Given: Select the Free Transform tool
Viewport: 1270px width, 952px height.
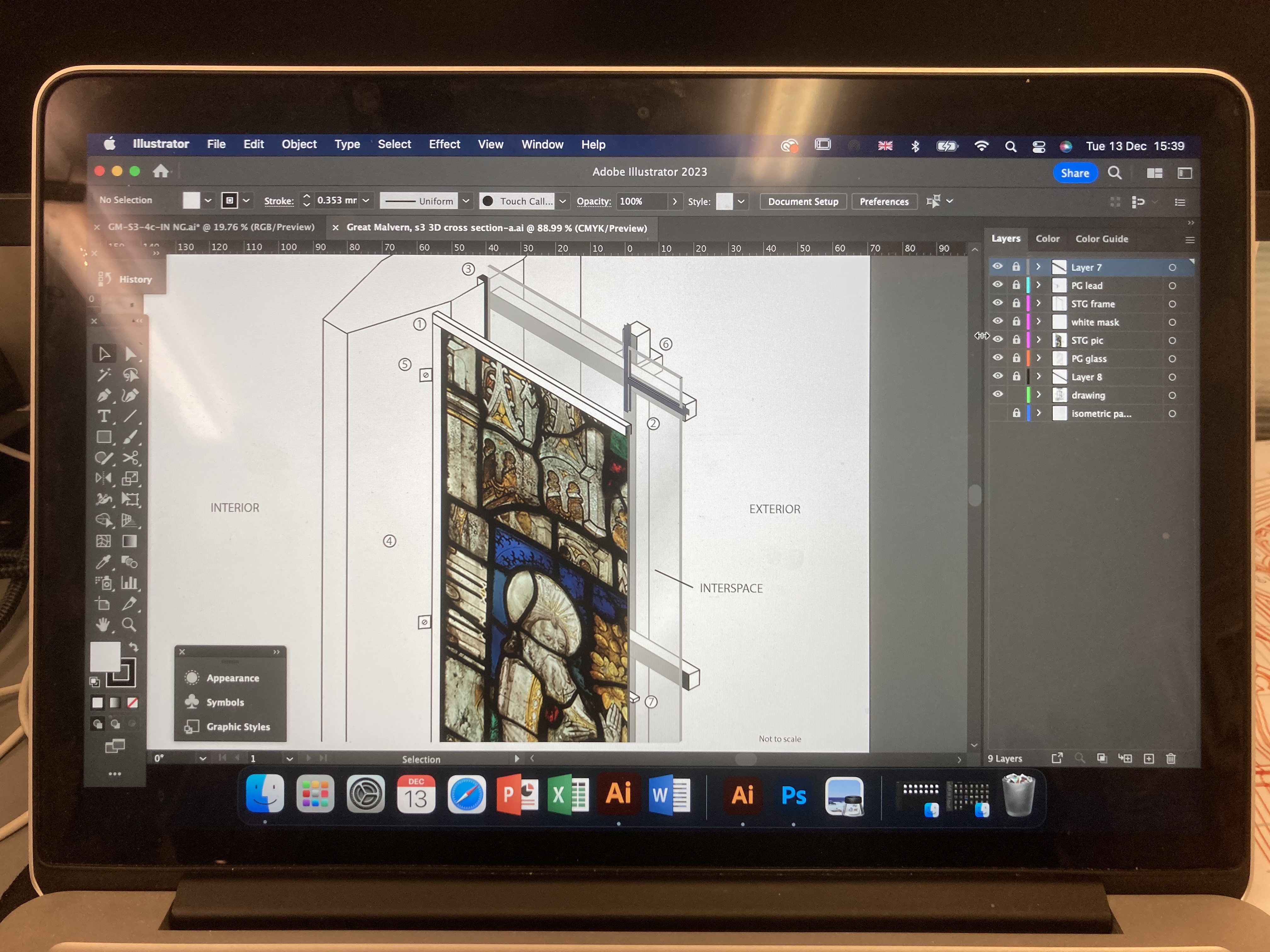Looking at the screenshot, I should point(131,499).
